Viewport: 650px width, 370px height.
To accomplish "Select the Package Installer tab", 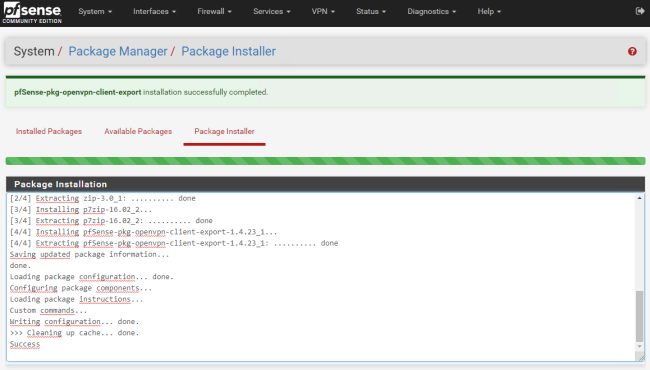I will click(x=224, y=131).
